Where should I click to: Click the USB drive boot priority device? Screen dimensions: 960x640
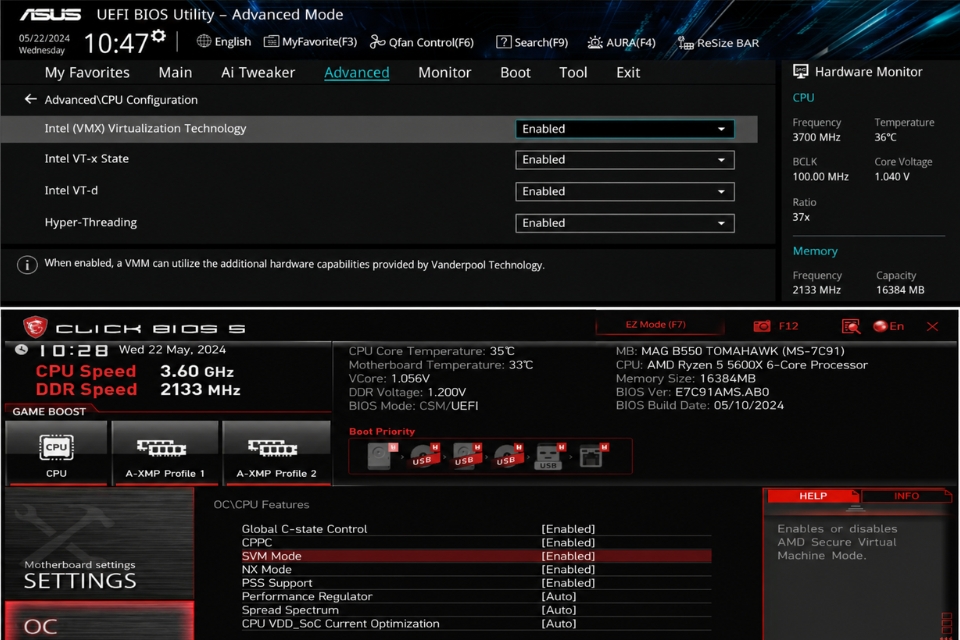click(549, 456)
